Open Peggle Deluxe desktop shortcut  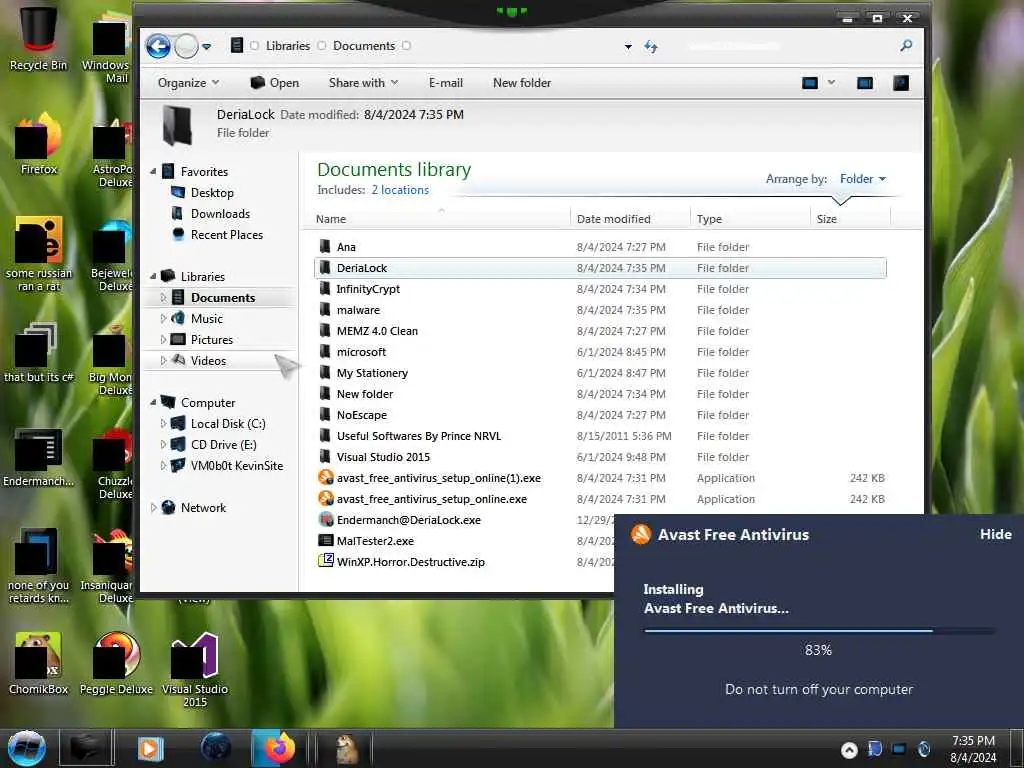tap(116, 662)
